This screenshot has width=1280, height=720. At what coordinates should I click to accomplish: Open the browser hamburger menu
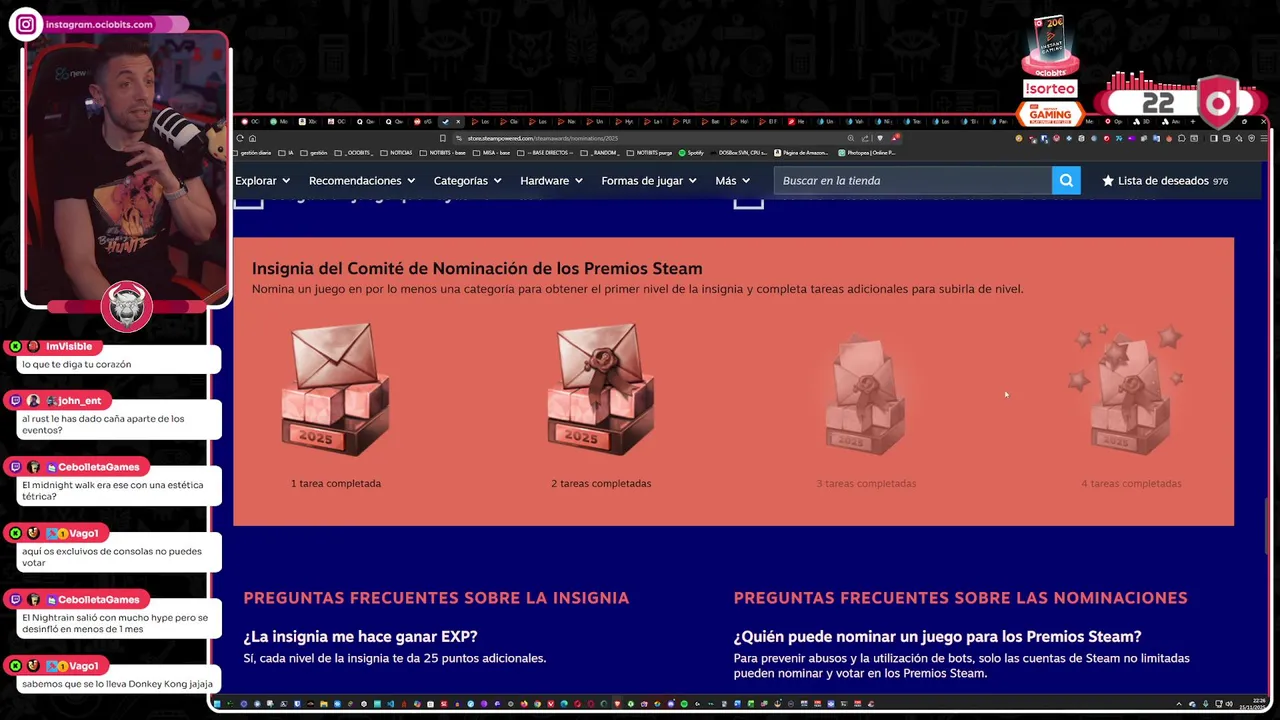(1263, 138)
